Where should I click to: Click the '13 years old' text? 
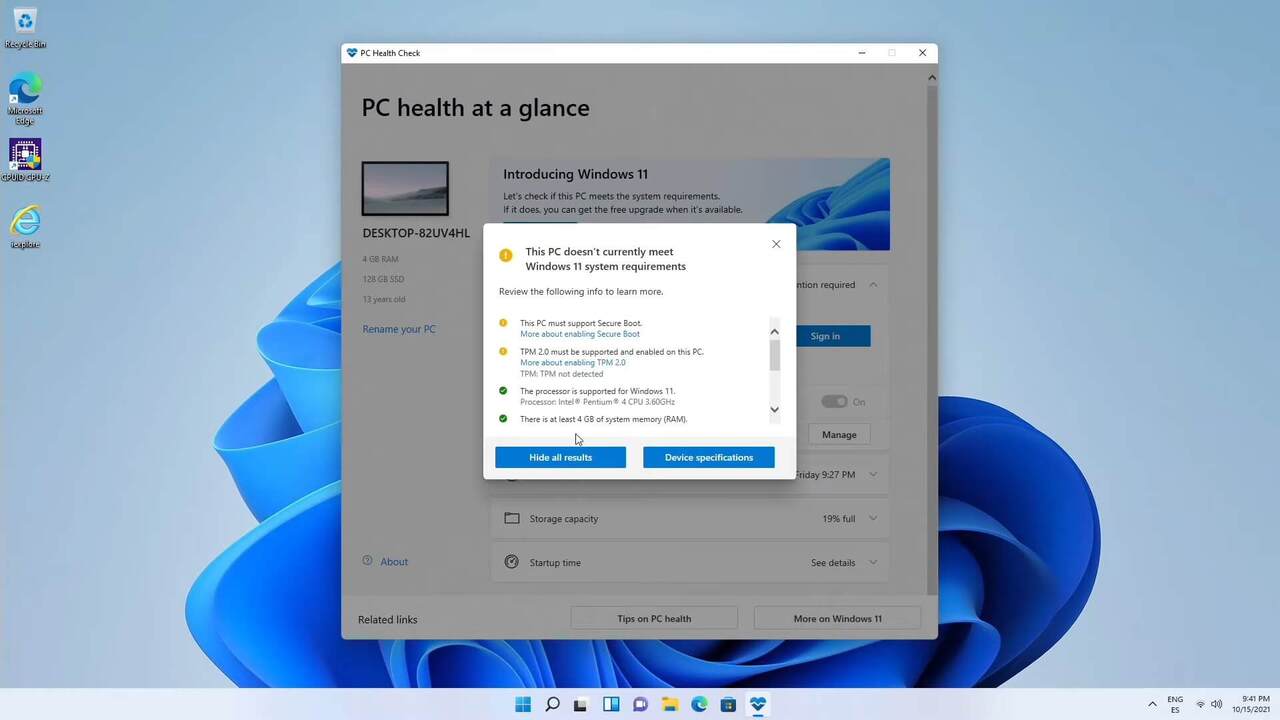[384, 299]
